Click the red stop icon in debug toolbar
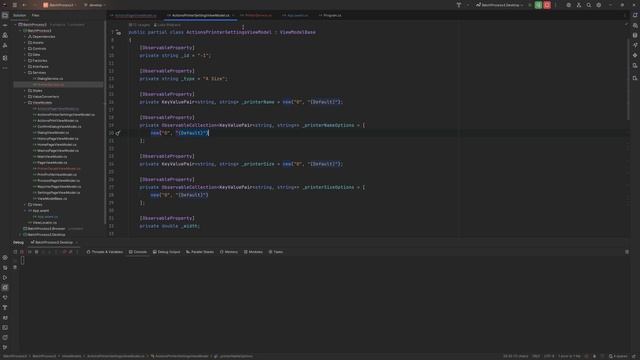Viewport: 640px width, 360px height. (22, 252)
